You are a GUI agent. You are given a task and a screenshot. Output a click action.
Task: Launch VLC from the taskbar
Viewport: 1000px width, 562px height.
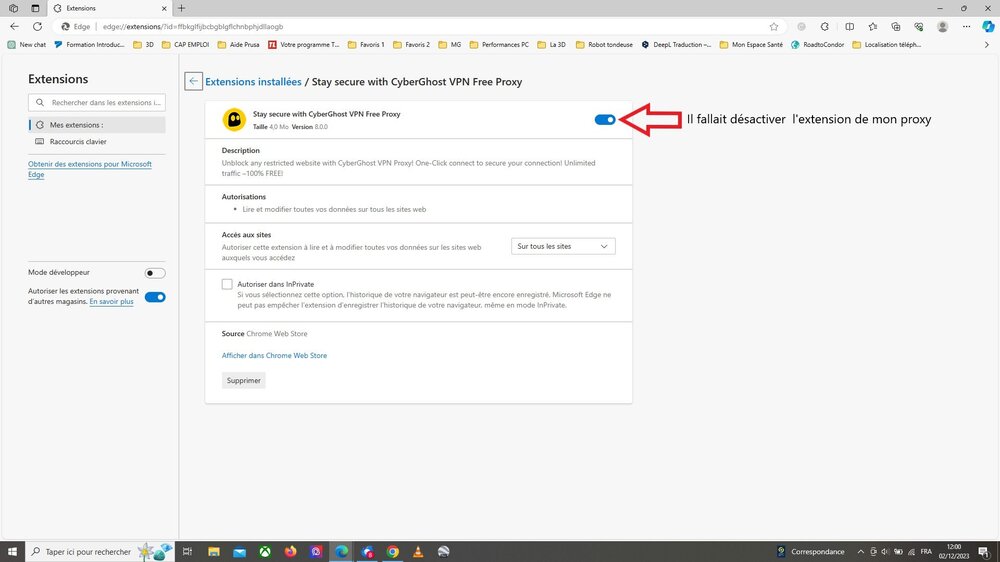418,551
